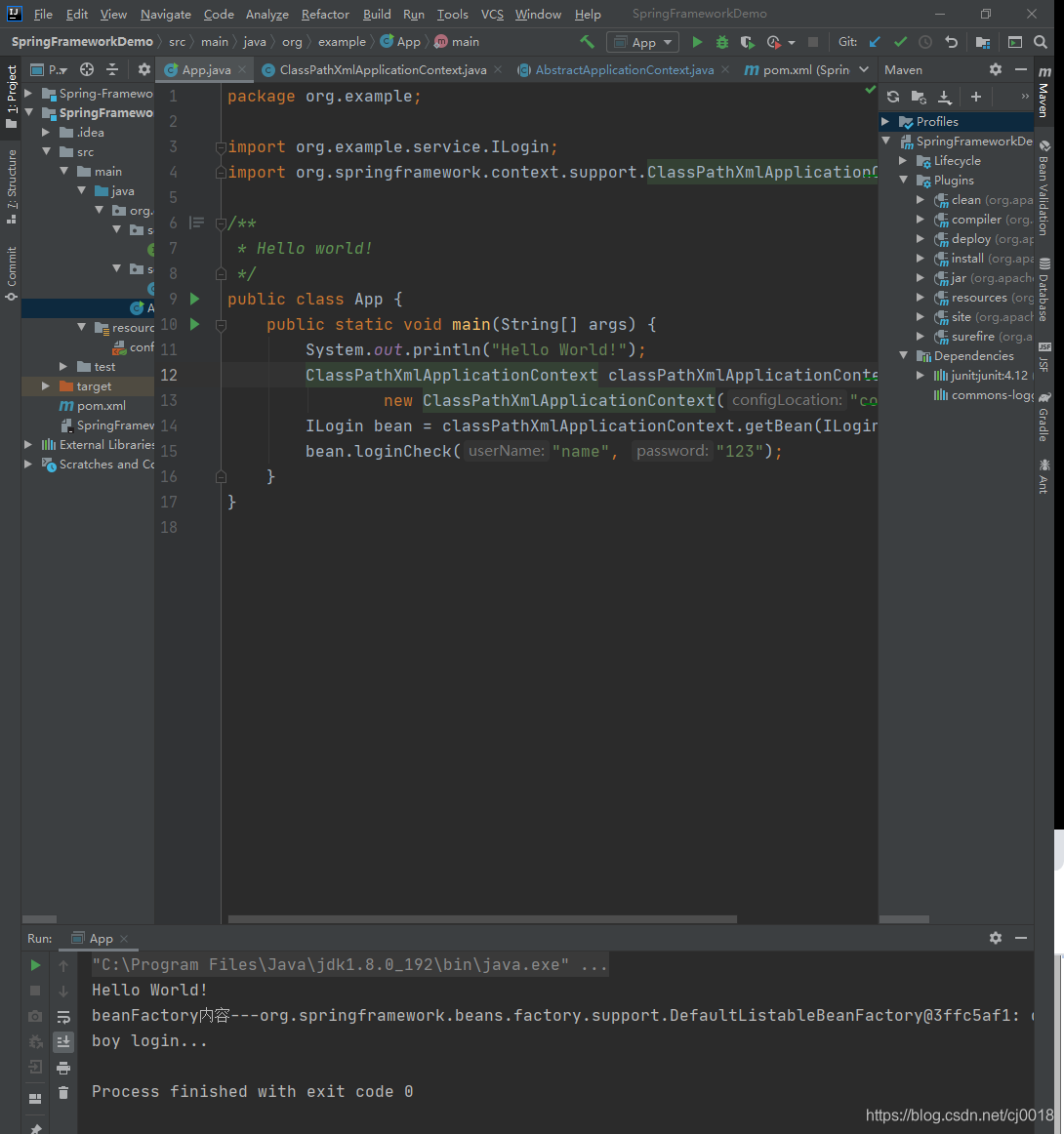Viewport: 1064px width, 1134px height.
Task: Click the Git update project arrow
Action: pyautogui.click(x=876, y=42)
